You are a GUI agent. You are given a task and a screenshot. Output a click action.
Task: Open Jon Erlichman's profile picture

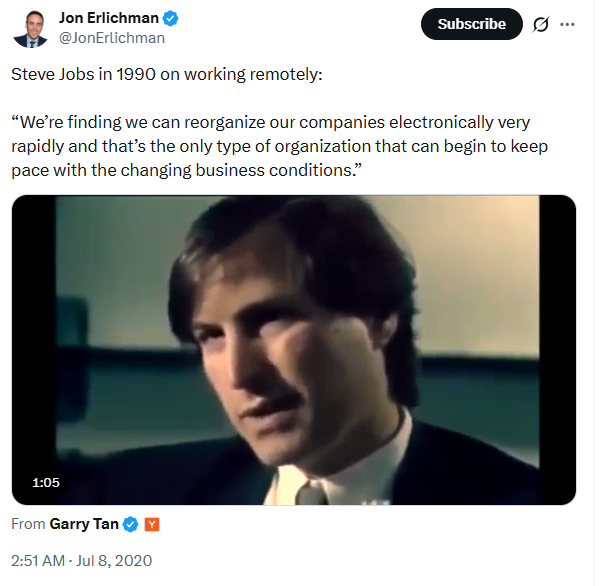[31, 27]
